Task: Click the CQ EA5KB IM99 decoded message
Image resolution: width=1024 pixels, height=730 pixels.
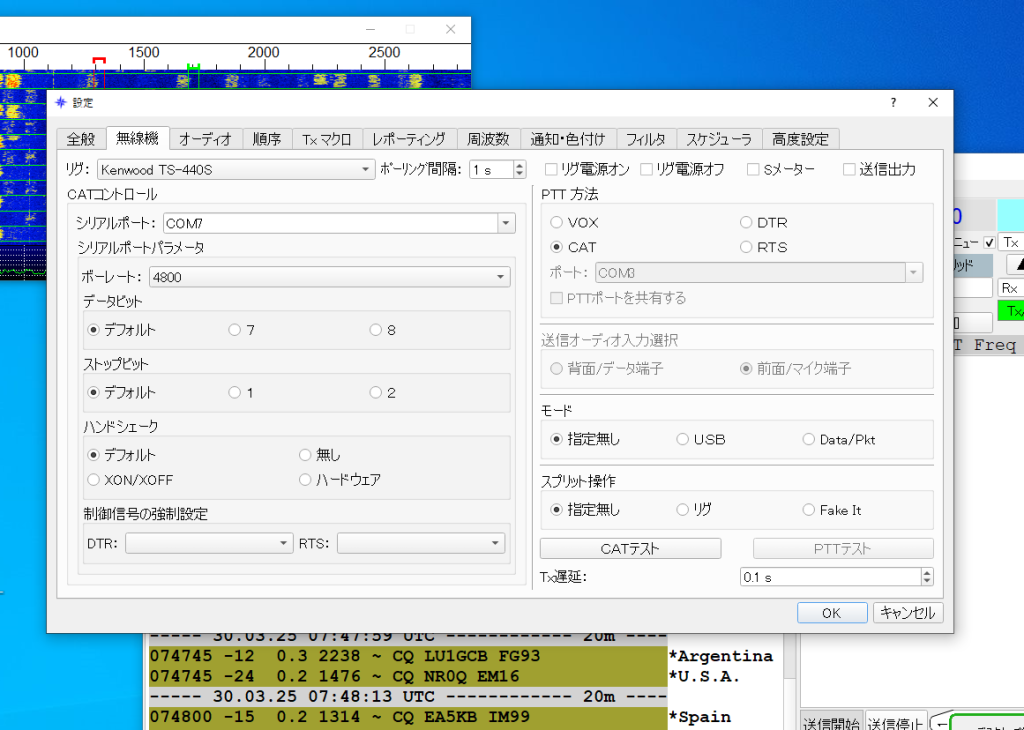Action: tap(405, 717)
